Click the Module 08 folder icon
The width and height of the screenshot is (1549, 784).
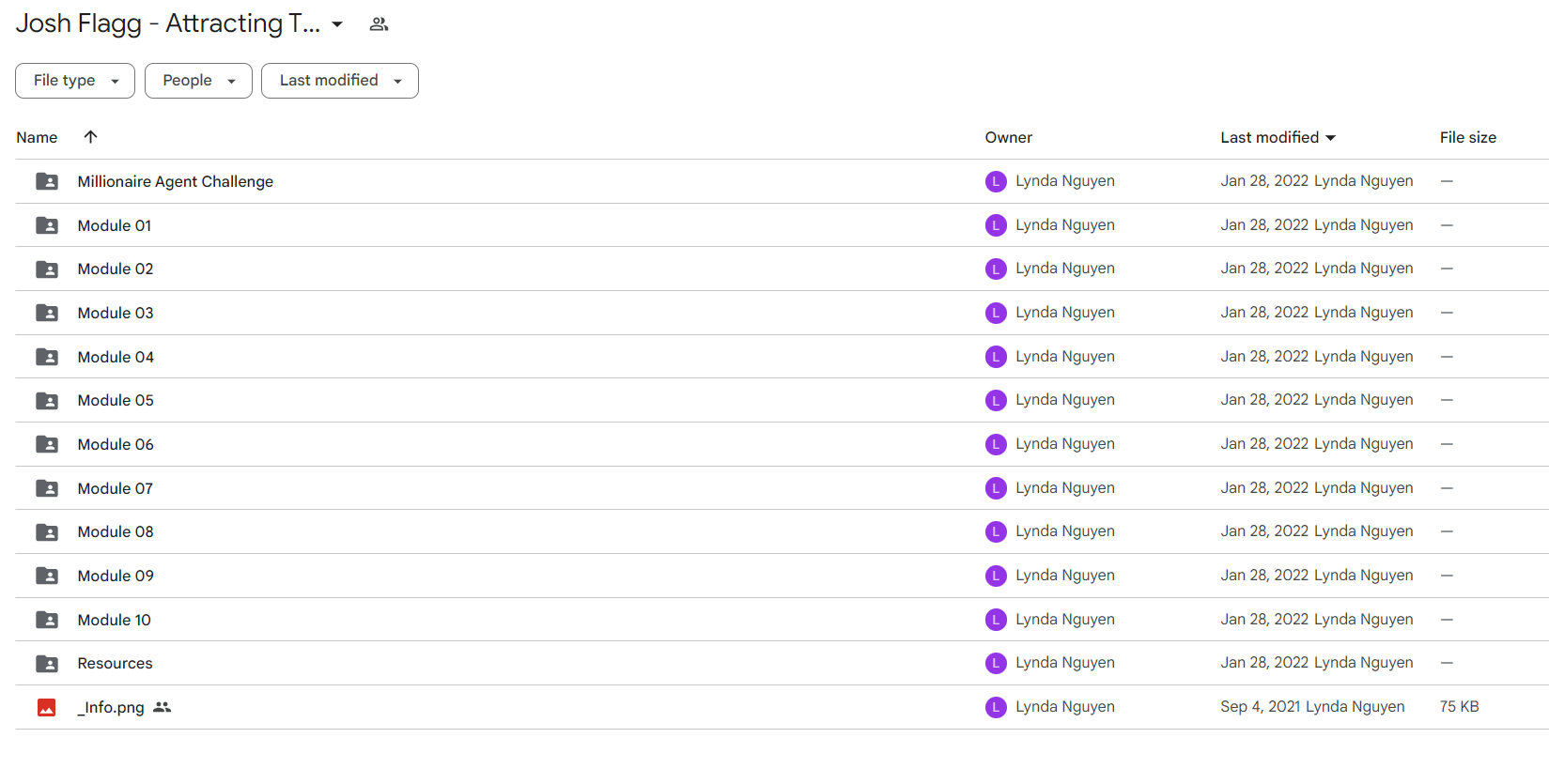[47, 532]
